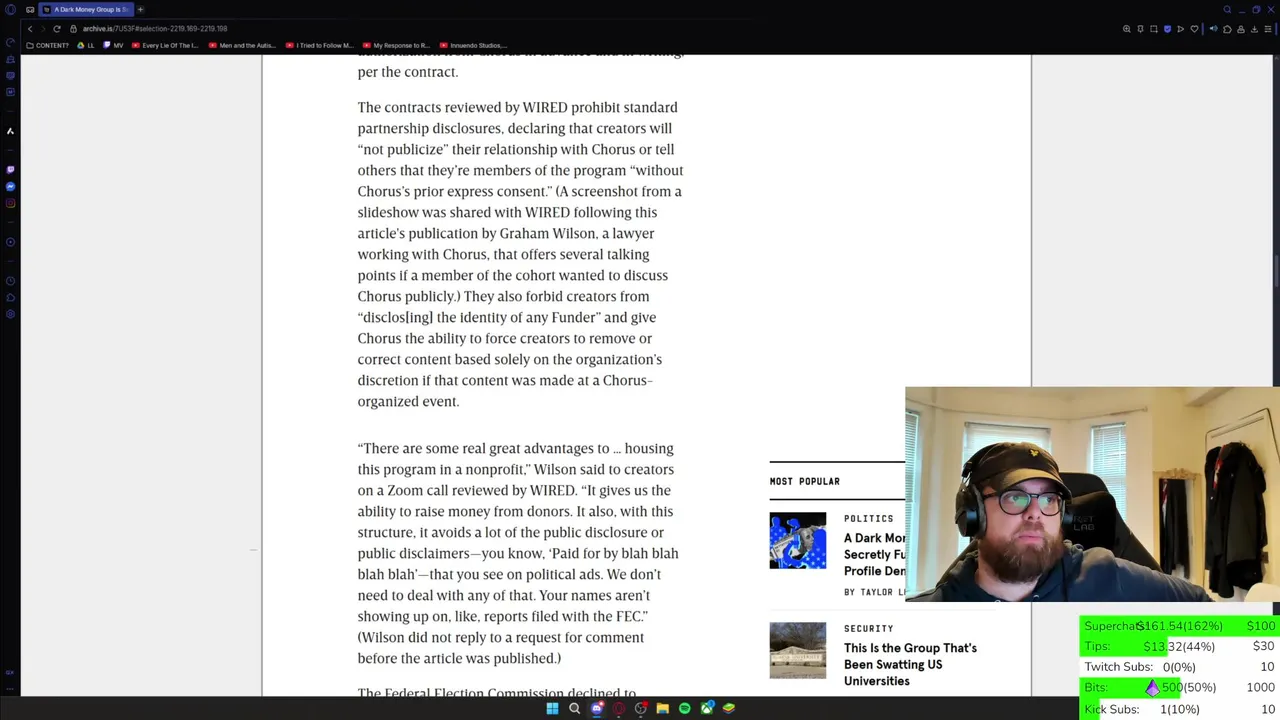Open the profile account icon
Screen dimensions: 1280x720
(1241, 29)
